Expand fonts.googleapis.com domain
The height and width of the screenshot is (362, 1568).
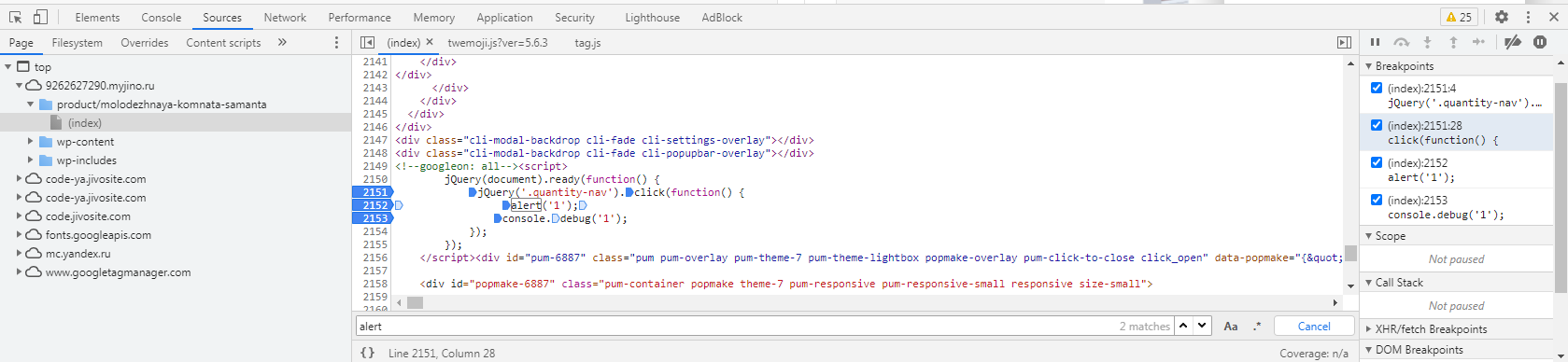20,234
